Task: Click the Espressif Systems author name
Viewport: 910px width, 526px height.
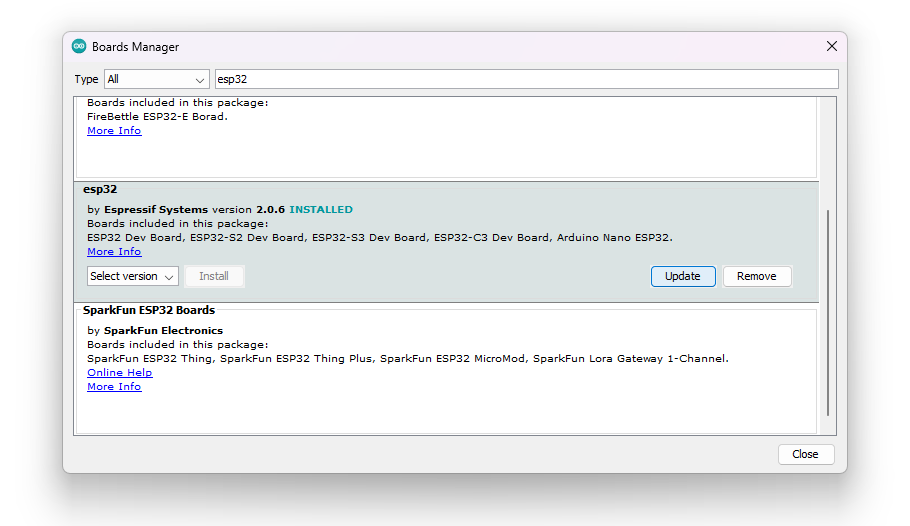Action: [x=156, y=210]
